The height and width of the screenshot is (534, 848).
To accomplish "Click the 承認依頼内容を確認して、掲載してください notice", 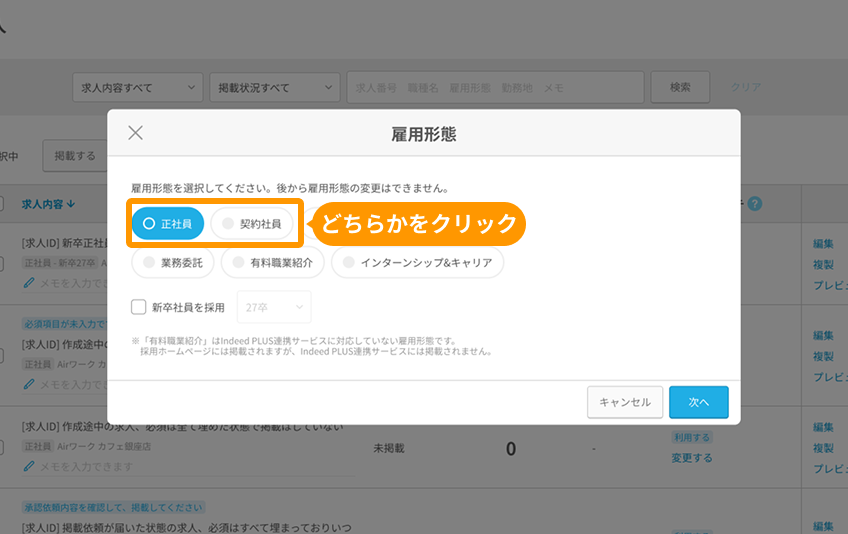I will (x=114, y=507).
